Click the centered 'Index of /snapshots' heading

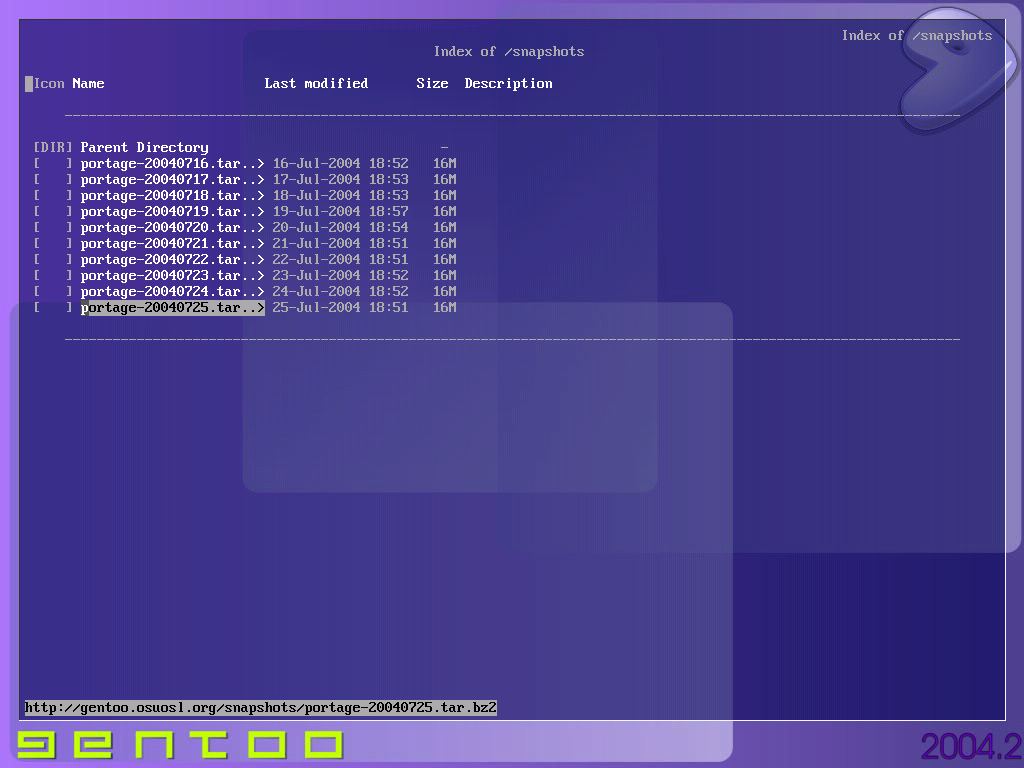pos(509,52)
